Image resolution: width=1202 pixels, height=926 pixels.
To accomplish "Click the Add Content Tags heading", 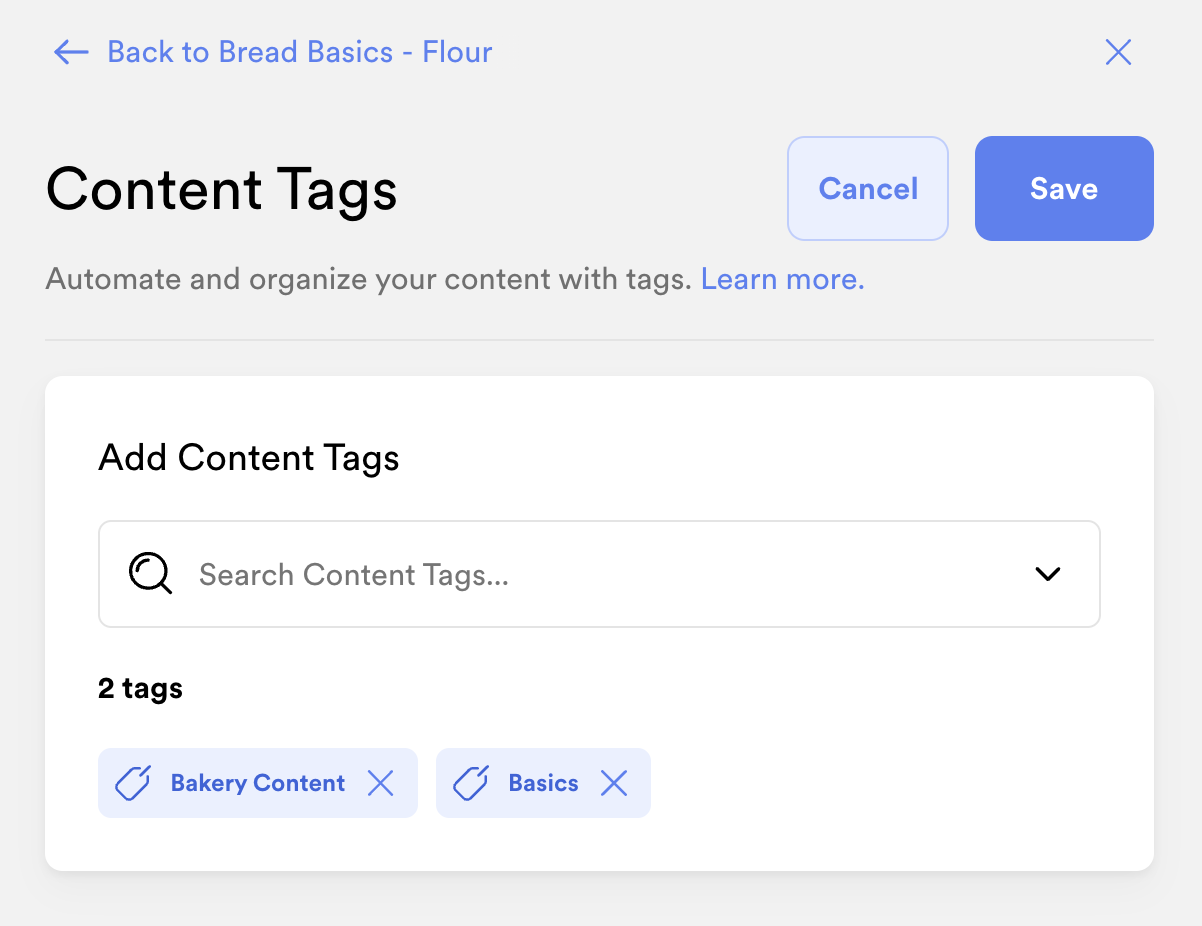I will point(249,458).
